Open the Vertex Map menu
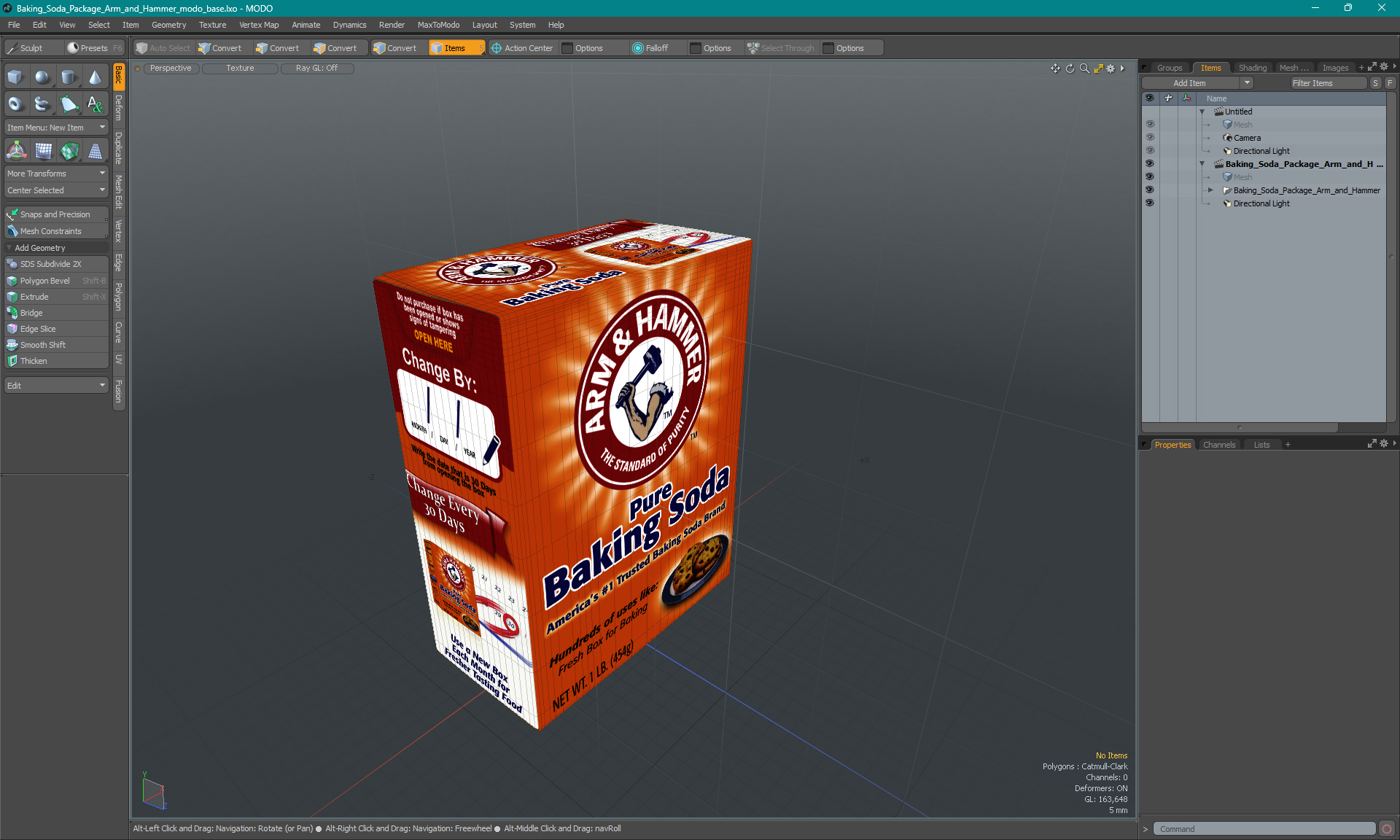The image size is (1400, 840). [259, 25]
